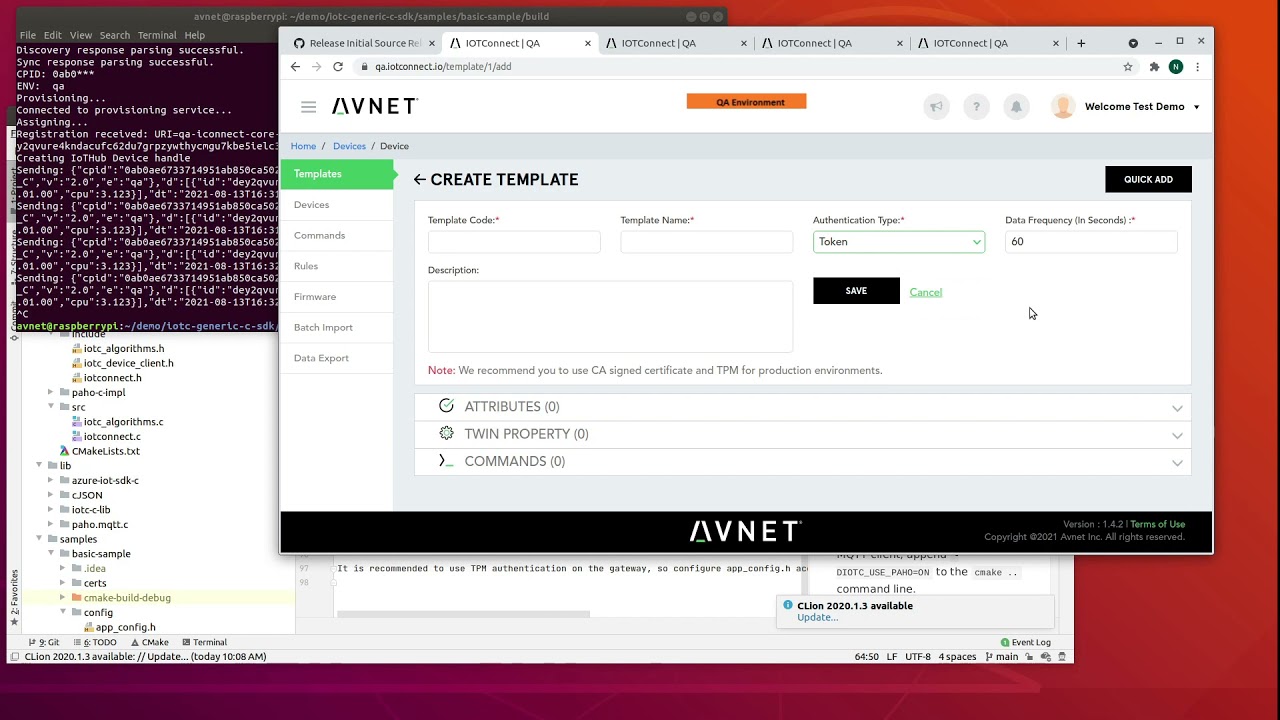Open Batch Import in the left sidebar
The height and width of the screenshot is (720, 1280).
[x=338, y=327]
